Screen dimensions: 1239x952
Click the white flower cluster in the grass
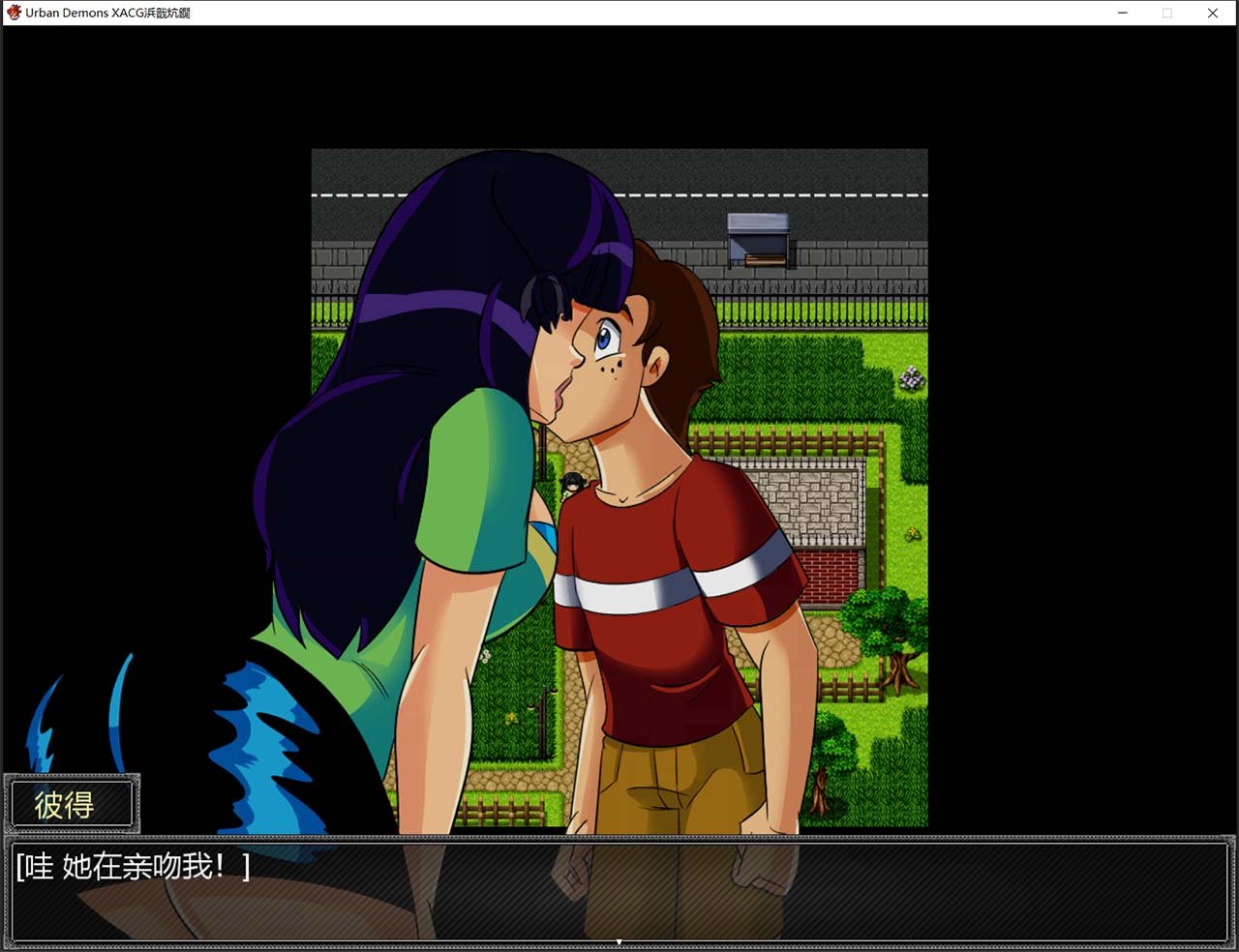click(x=912, y=379)
